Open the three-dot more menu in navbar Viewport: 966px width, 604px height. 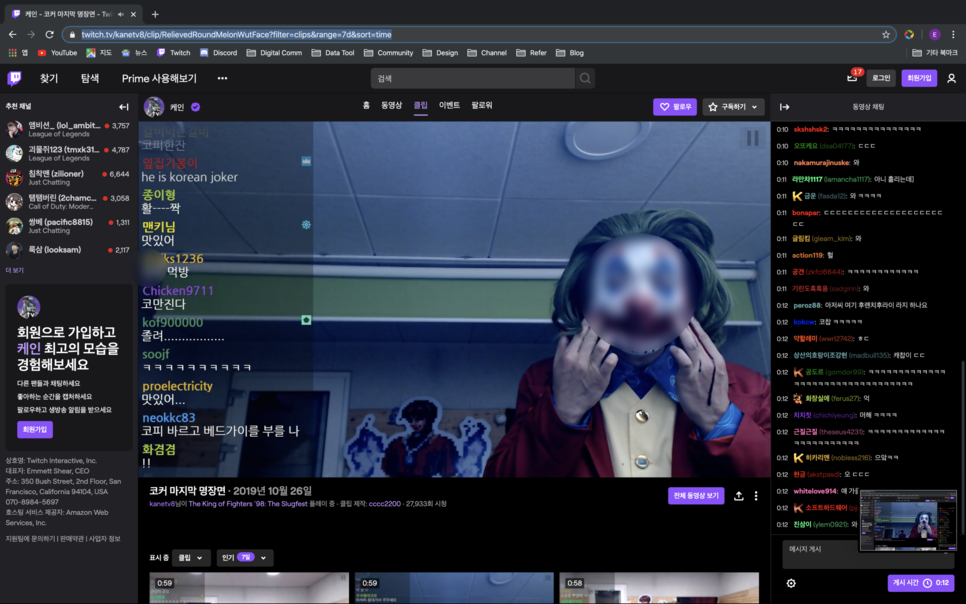click(222, 78)
